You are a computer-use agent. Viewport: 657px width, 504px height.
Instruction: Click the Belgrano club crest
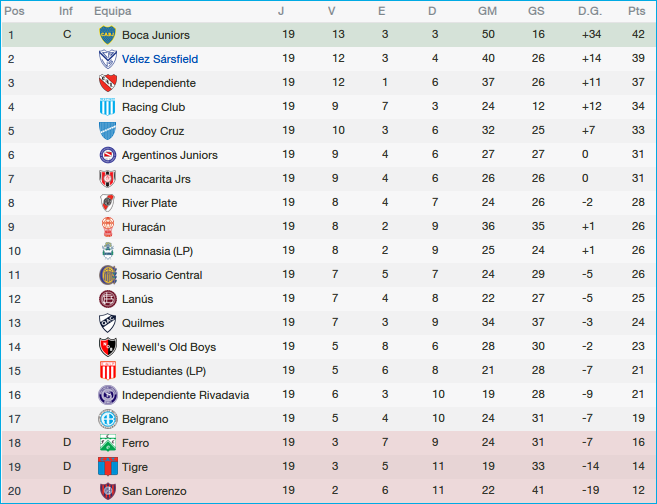click(x=107, y=419)
